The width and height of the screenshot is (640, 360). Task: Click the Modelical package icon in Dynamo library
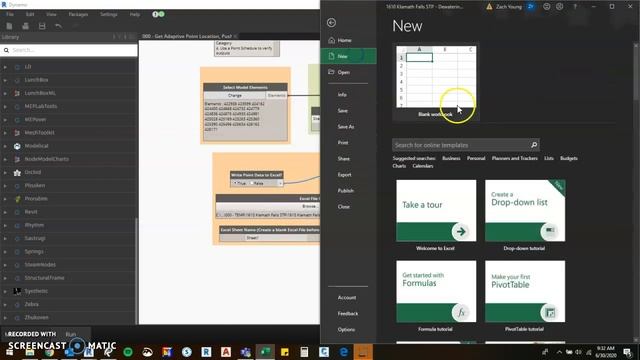click(17, 146)
